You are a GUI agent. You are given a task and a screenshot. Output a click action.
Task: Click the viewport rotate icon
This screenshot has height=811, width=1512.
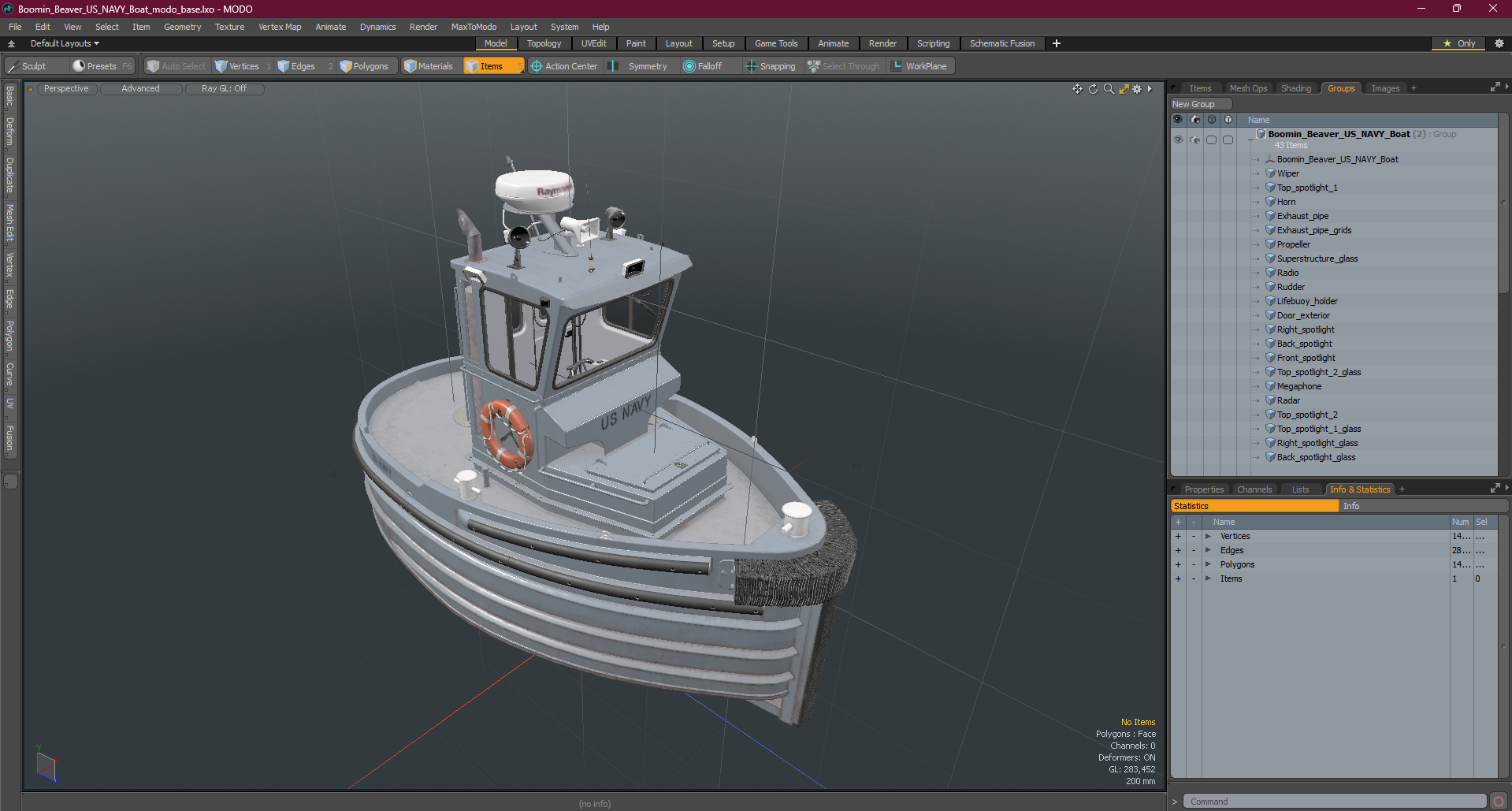pyautogui.click(x=1093, y=89)
